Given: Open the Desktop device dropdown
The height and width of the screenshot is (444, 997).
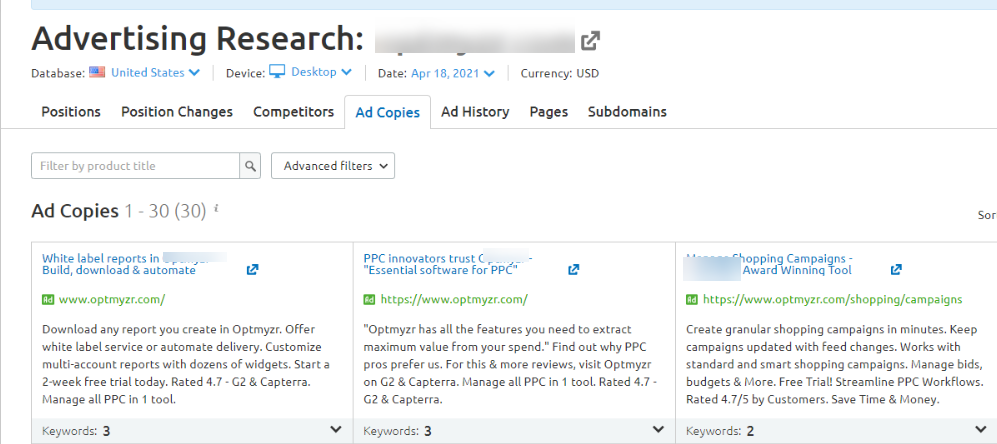Looking at the screenshot, I should click(x=321, y=72).
